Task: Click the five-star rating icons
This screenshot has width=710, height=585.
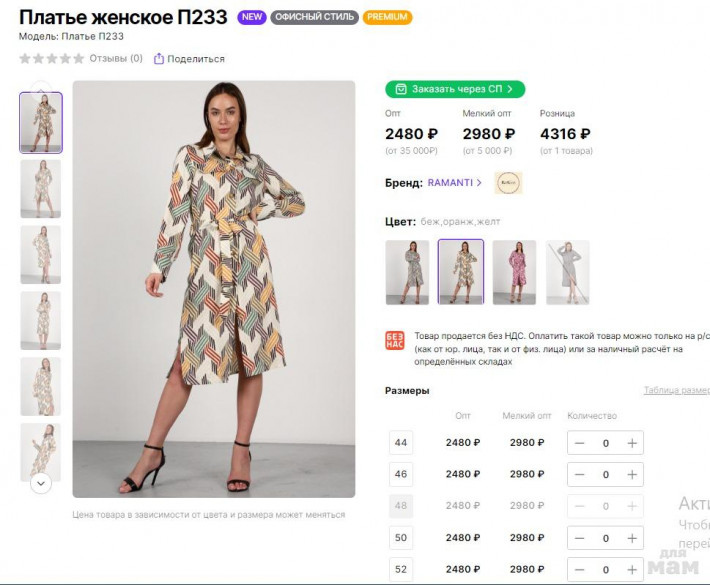Action: 51,59
